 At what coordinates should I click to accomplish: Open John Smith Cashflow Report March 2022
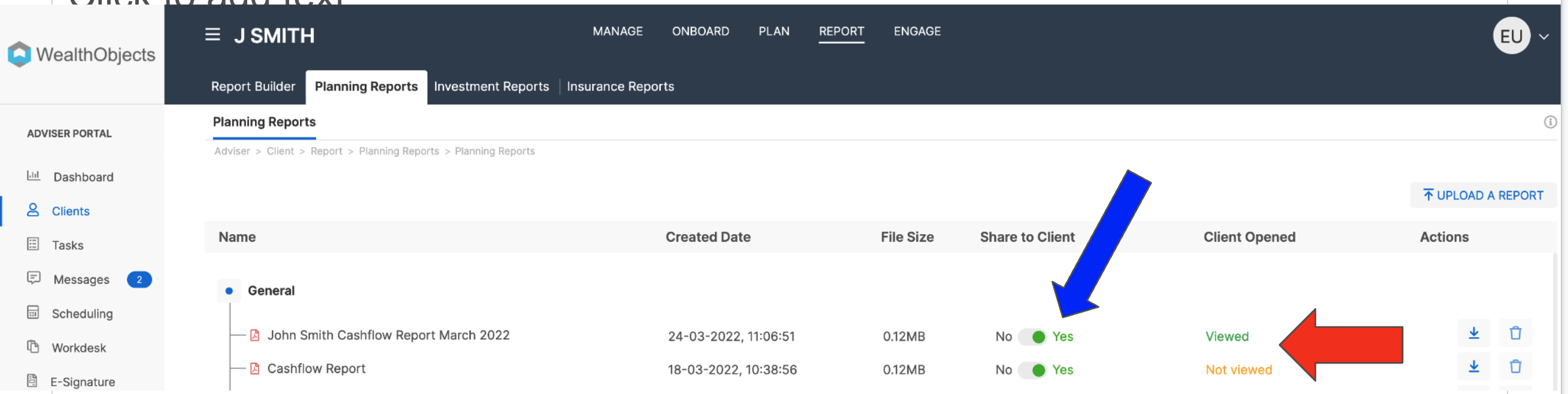point(388,335)
